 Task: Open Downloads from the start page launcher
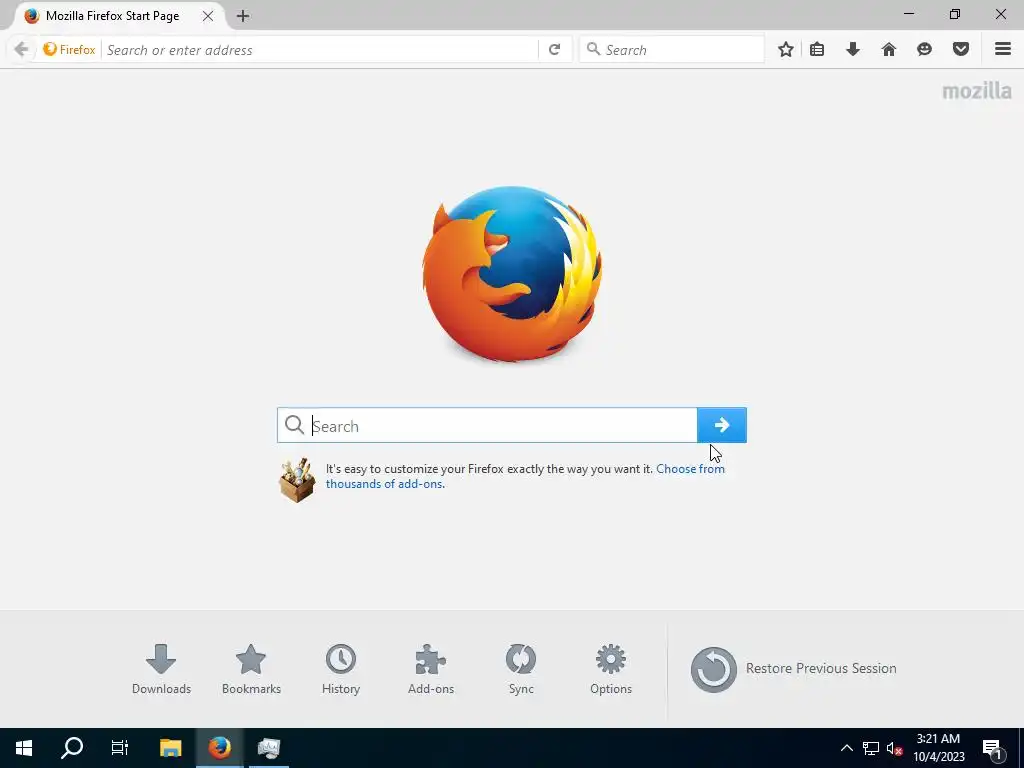pyautogui.click(x=161, y=669)
